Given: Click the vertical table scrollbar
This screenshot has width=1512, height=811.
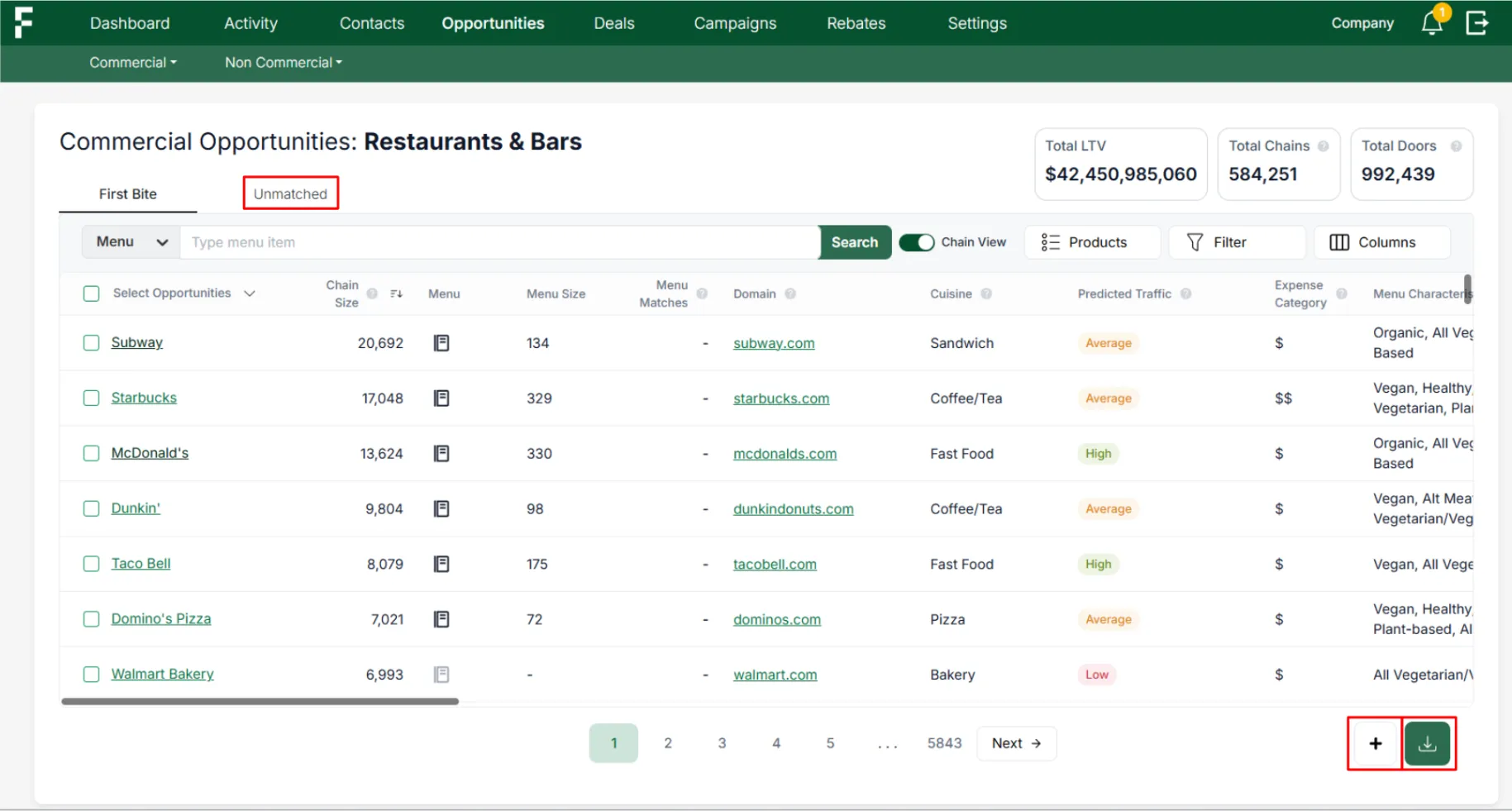Looking at the screenshot, I should (x=1468, y=289).
